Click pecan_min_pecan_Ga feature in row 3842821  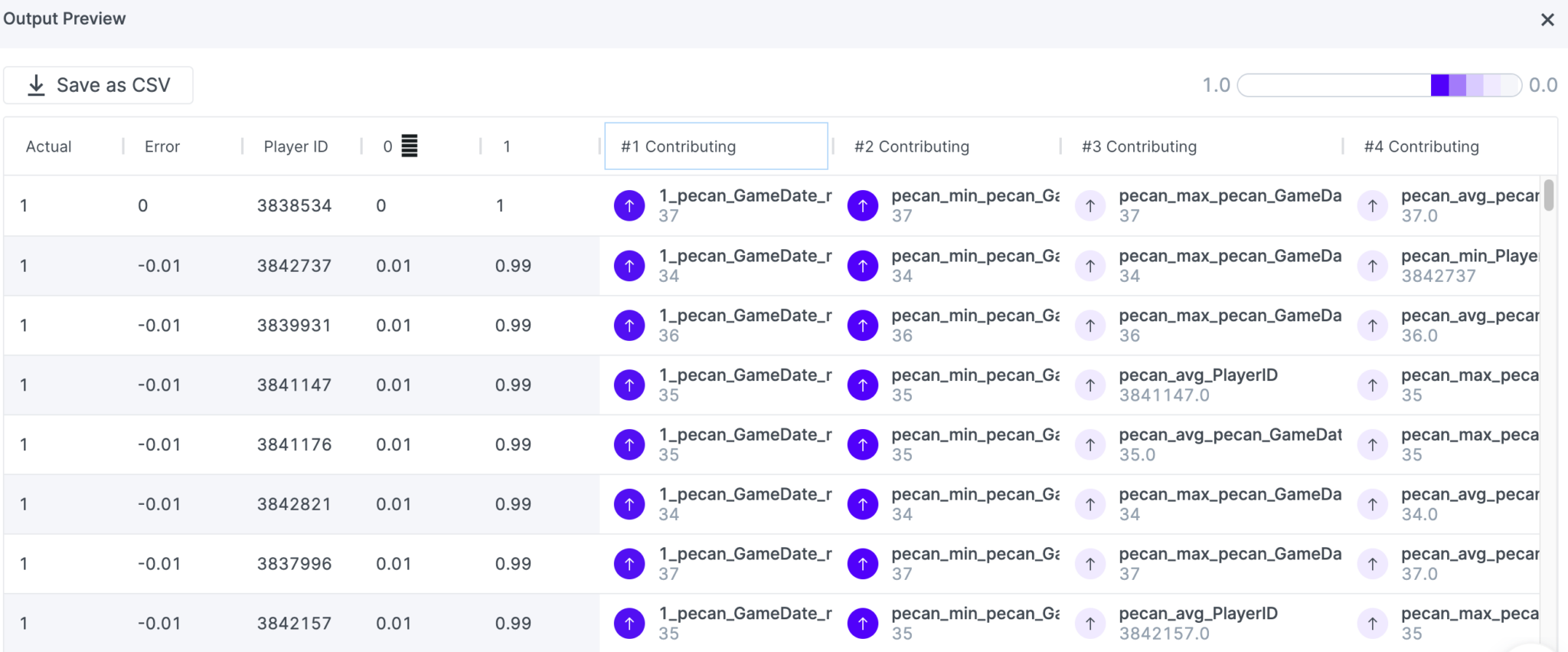975,494
